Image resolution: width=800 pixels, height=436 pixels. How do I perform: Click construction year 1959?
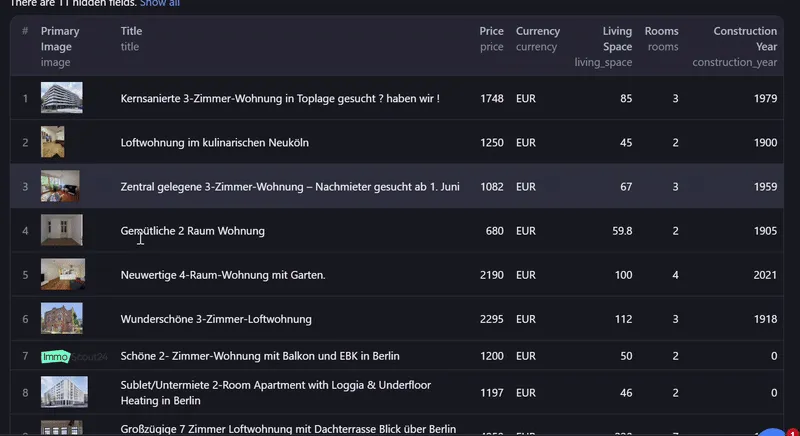pos(765,187)
